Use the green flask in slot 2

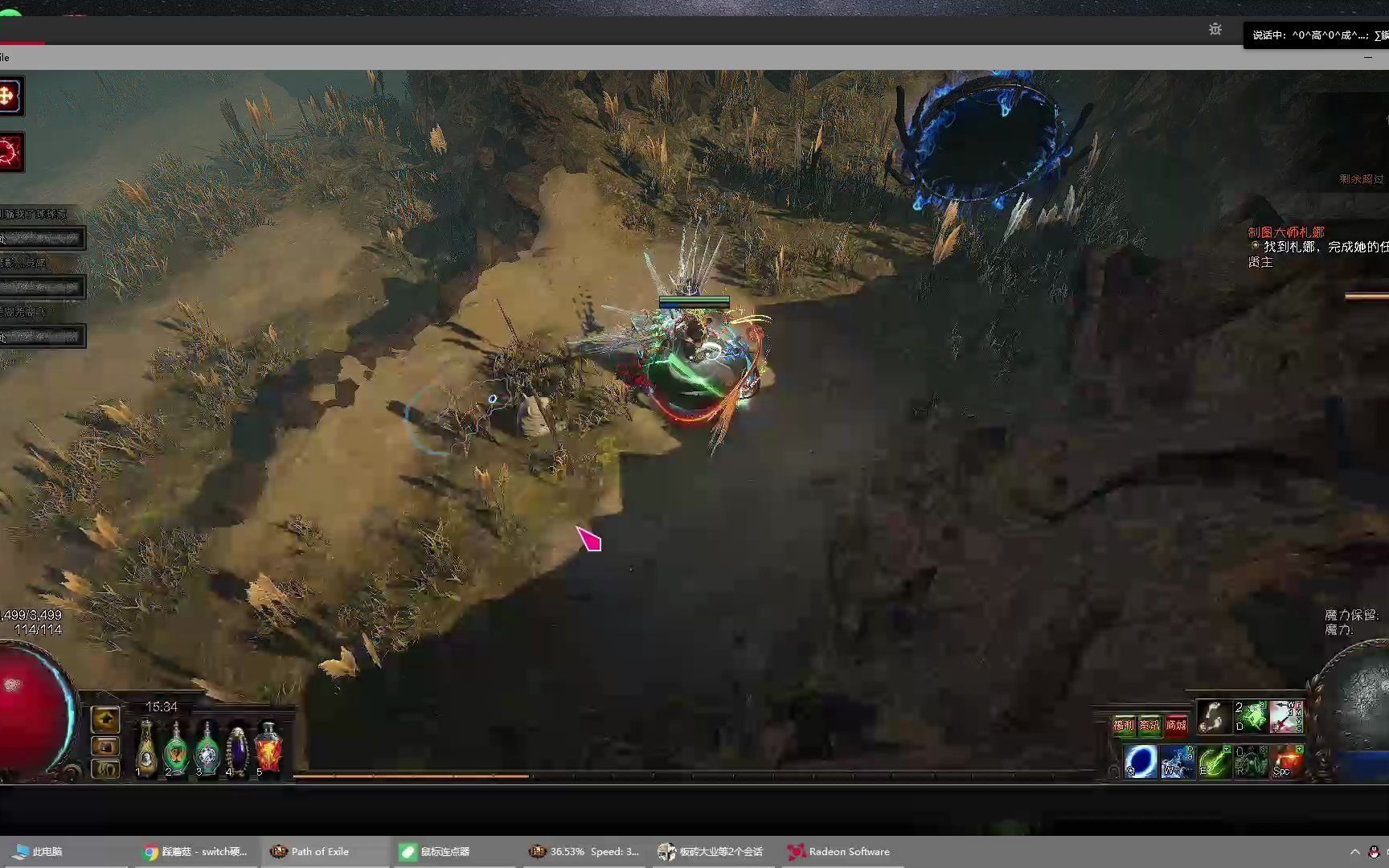pos(176,747)
